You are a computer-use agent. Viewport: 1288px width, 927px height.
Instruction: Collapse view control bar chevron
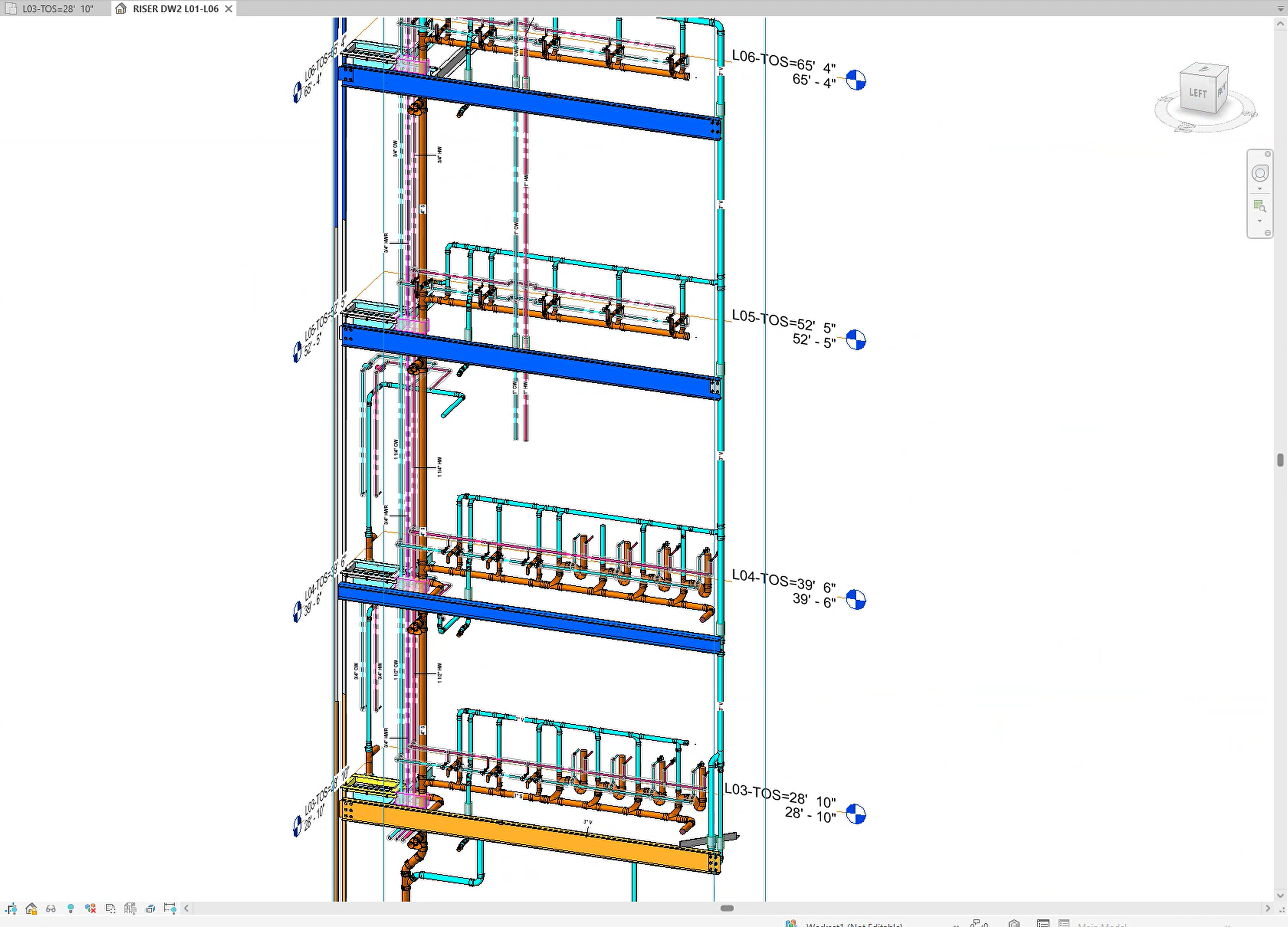pyautogui.click(x=186, y=908)
